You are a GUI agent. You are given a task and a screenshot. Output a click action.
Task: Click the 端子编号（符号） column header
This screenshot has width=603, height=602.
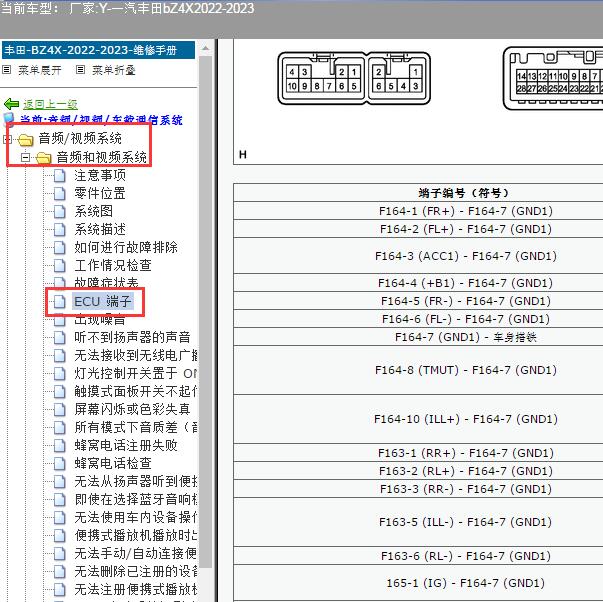pos(418,192)
